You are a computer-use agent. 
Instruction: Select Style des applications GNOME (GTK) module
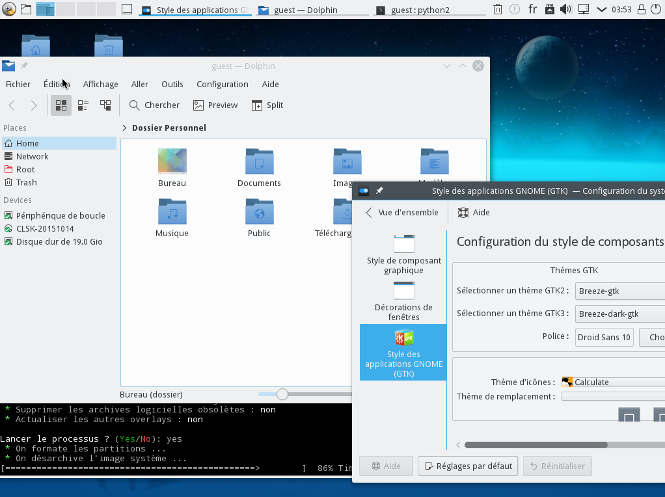[x=403, y=352]
